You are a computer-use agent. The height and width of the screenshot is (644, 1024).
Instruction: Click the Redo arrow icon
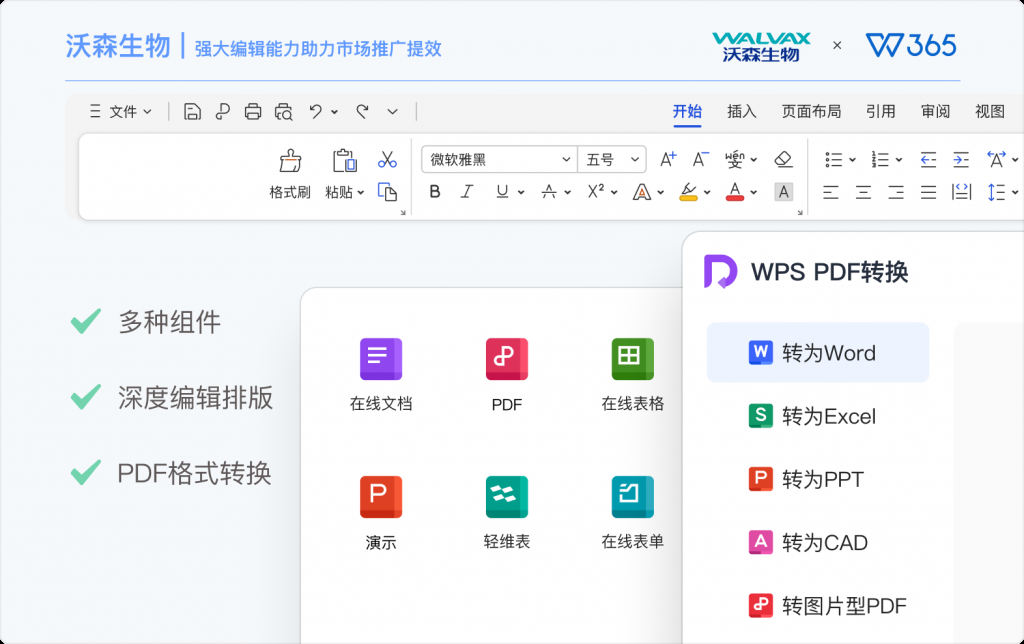pos(362,112)
